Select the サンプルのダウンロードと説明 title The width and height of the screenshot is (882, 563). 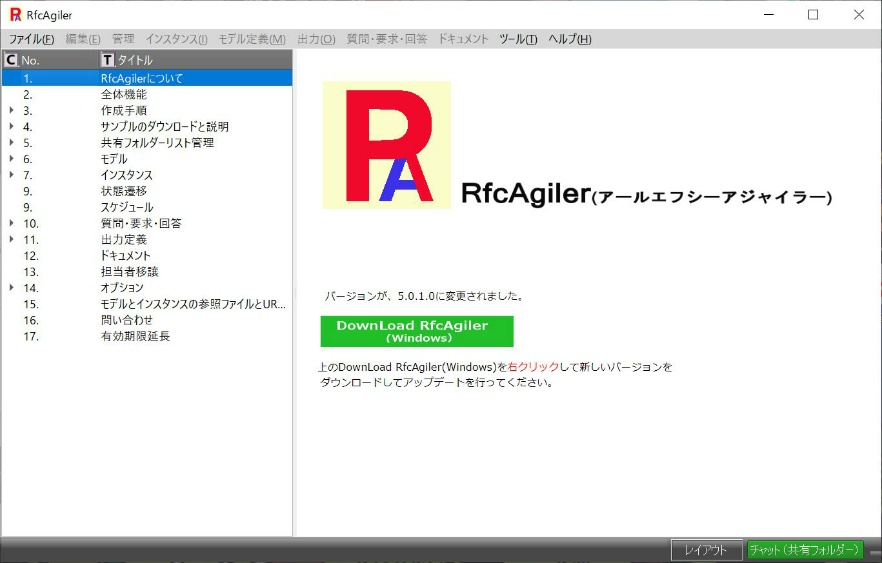point(165,127)
